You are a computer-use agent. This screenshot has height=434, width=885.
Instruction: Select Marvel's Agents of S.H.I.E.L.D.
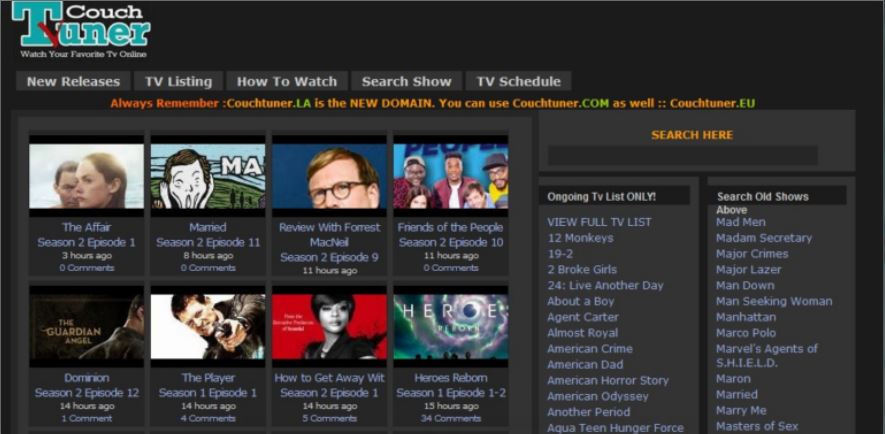pyautogui.click(x=766, y=356)
